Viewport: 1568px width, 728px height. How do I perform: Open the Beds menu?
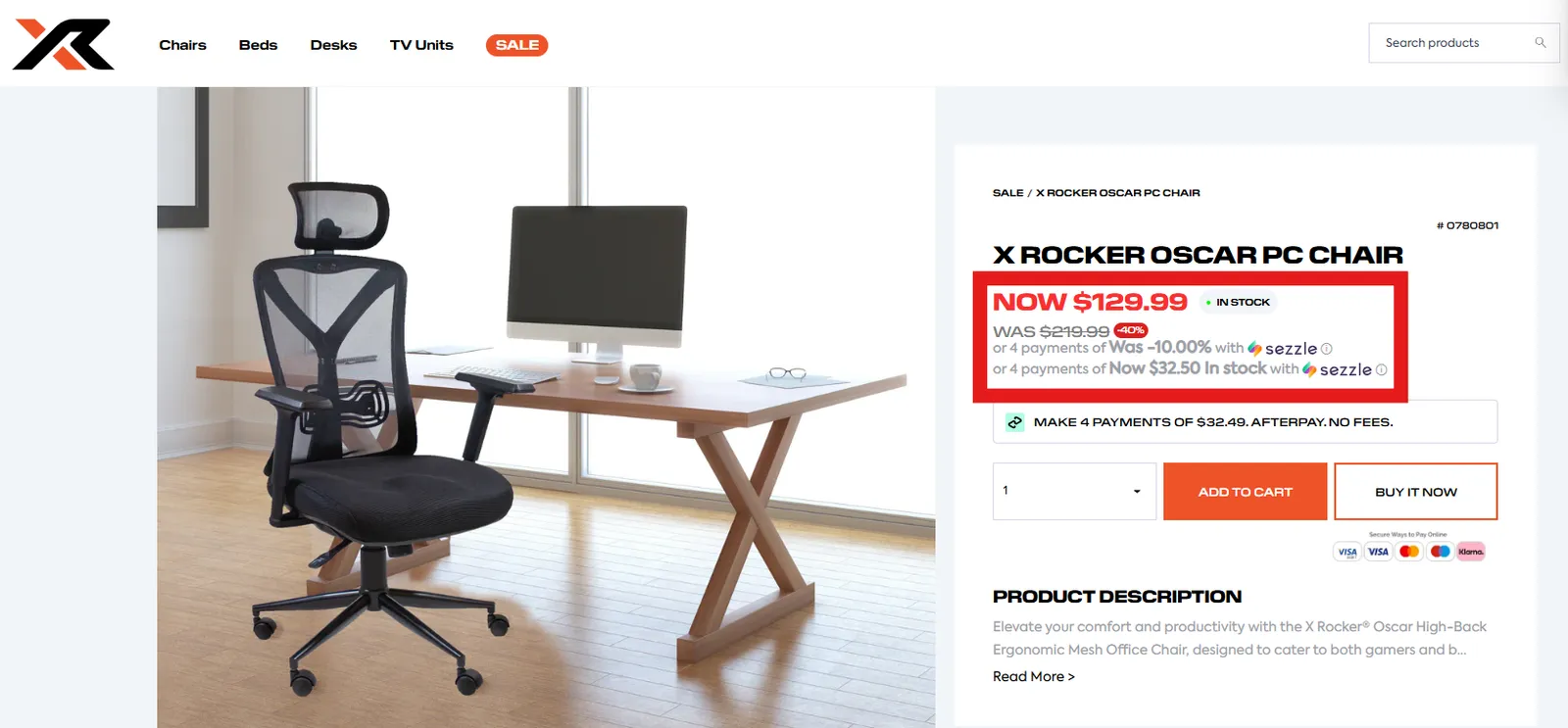[259, 45]
